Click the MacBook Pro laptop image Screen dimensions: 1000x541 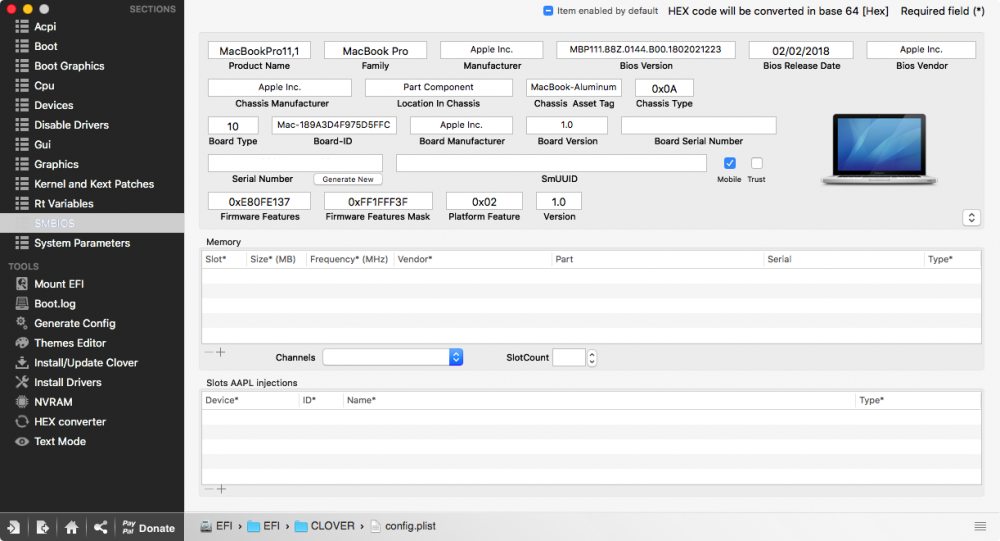click(x=879, y=150)
